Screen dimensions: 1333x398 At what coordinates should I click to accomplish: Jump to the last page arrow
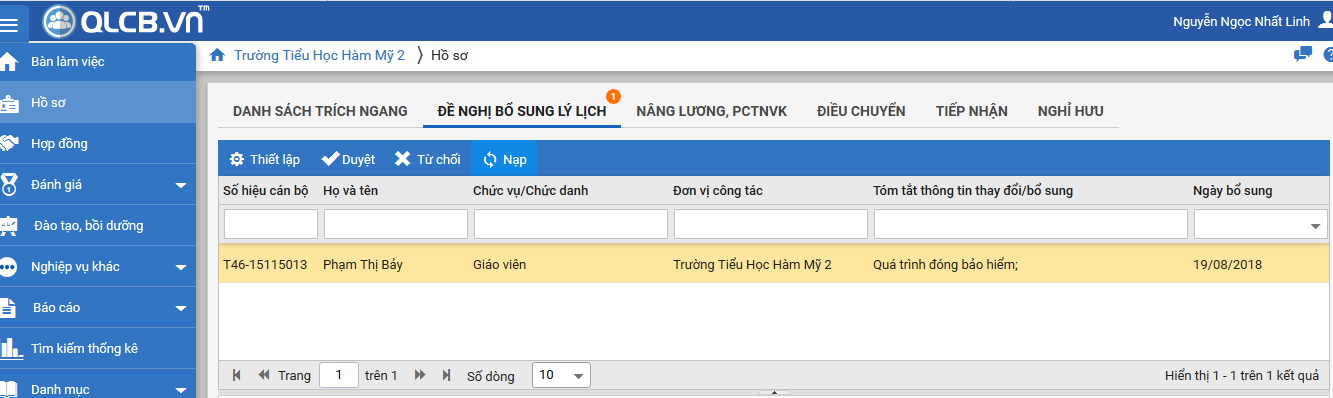446,376
